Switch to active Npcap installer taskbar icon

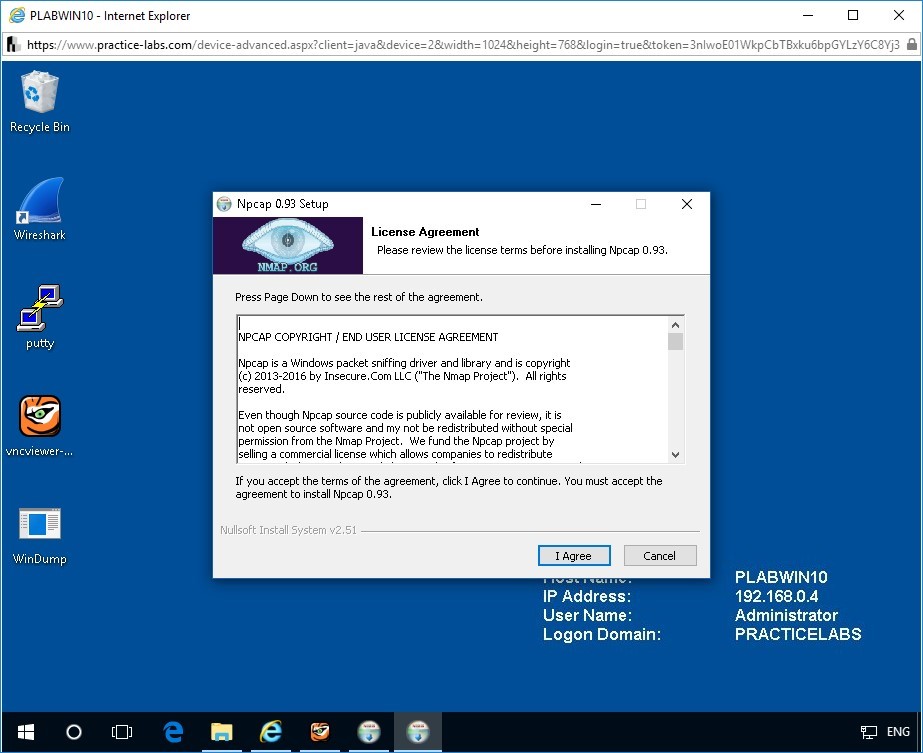click(x=418, y=732)
